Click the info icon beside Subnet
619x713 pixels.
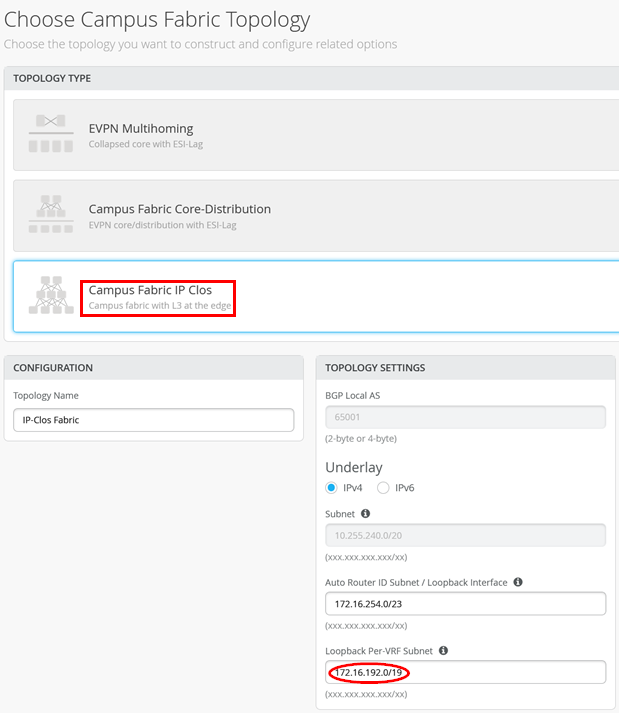(x=366, y=514)
